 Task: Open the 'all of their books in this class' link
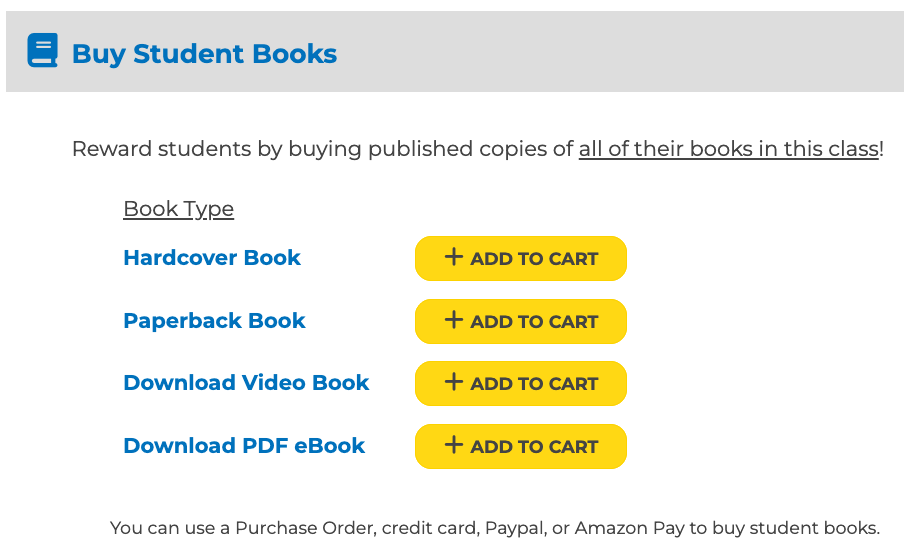[x=729, y=149]
